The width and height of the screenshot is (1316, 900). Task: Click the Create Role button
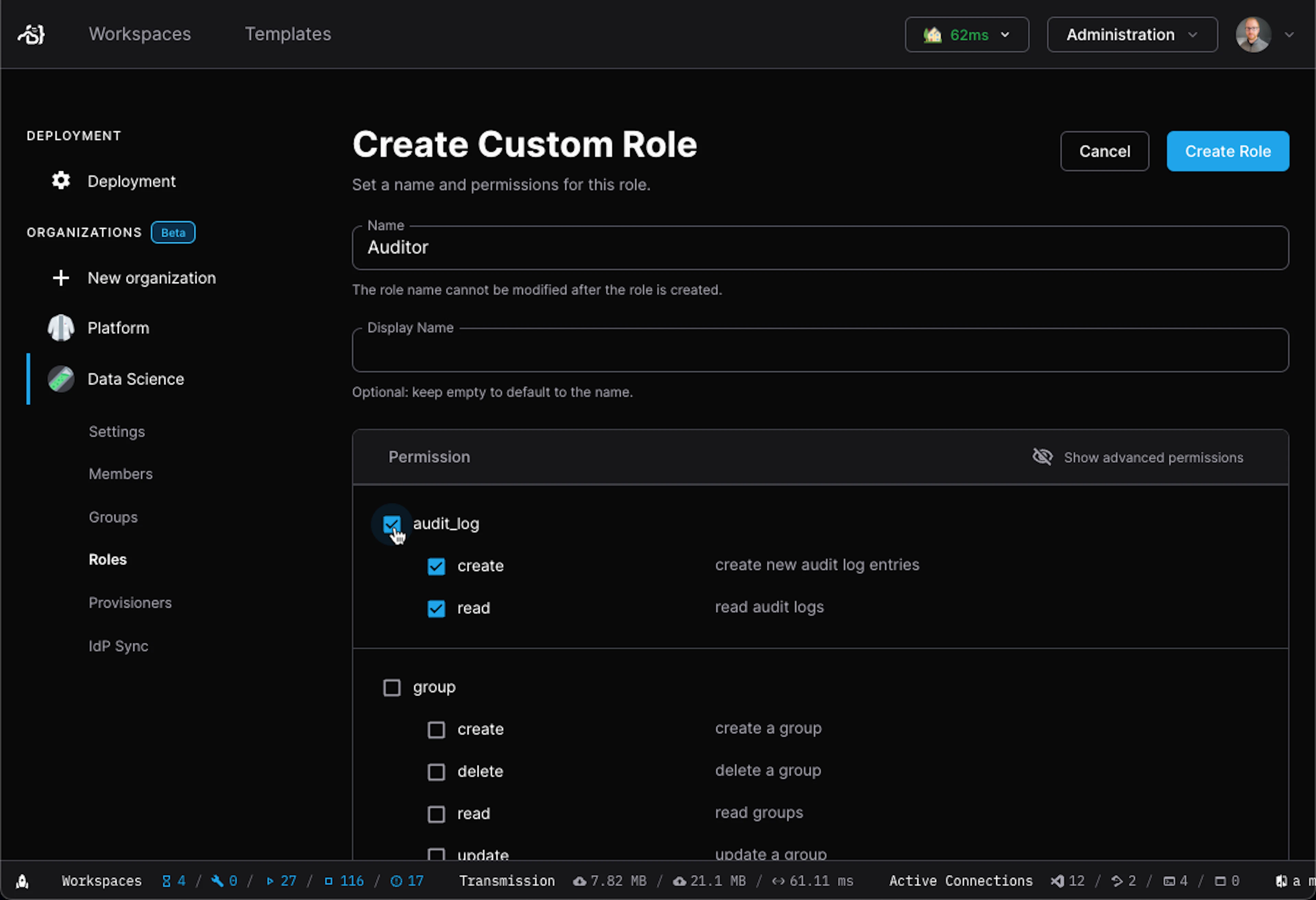tap(1228, 151)
